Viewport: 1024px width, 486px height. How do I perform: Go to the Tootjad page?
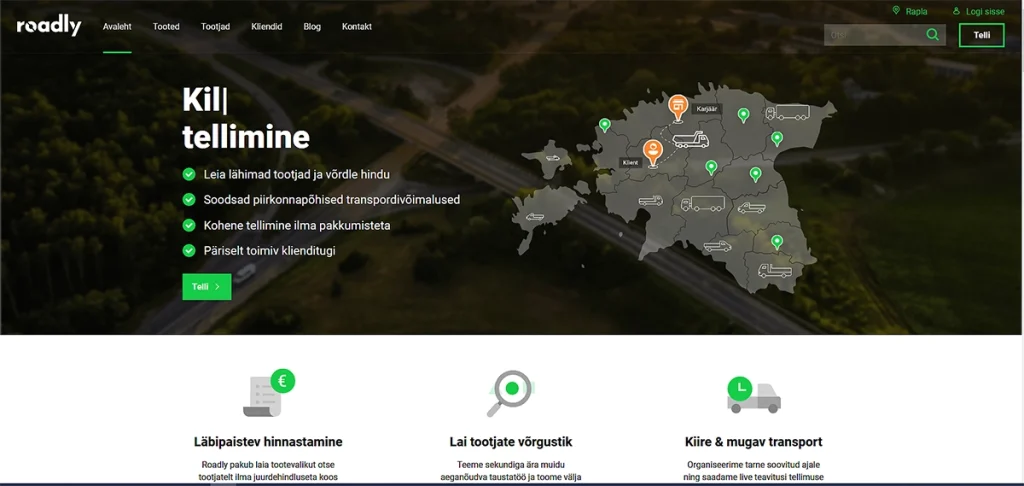[x=215, y=27]
